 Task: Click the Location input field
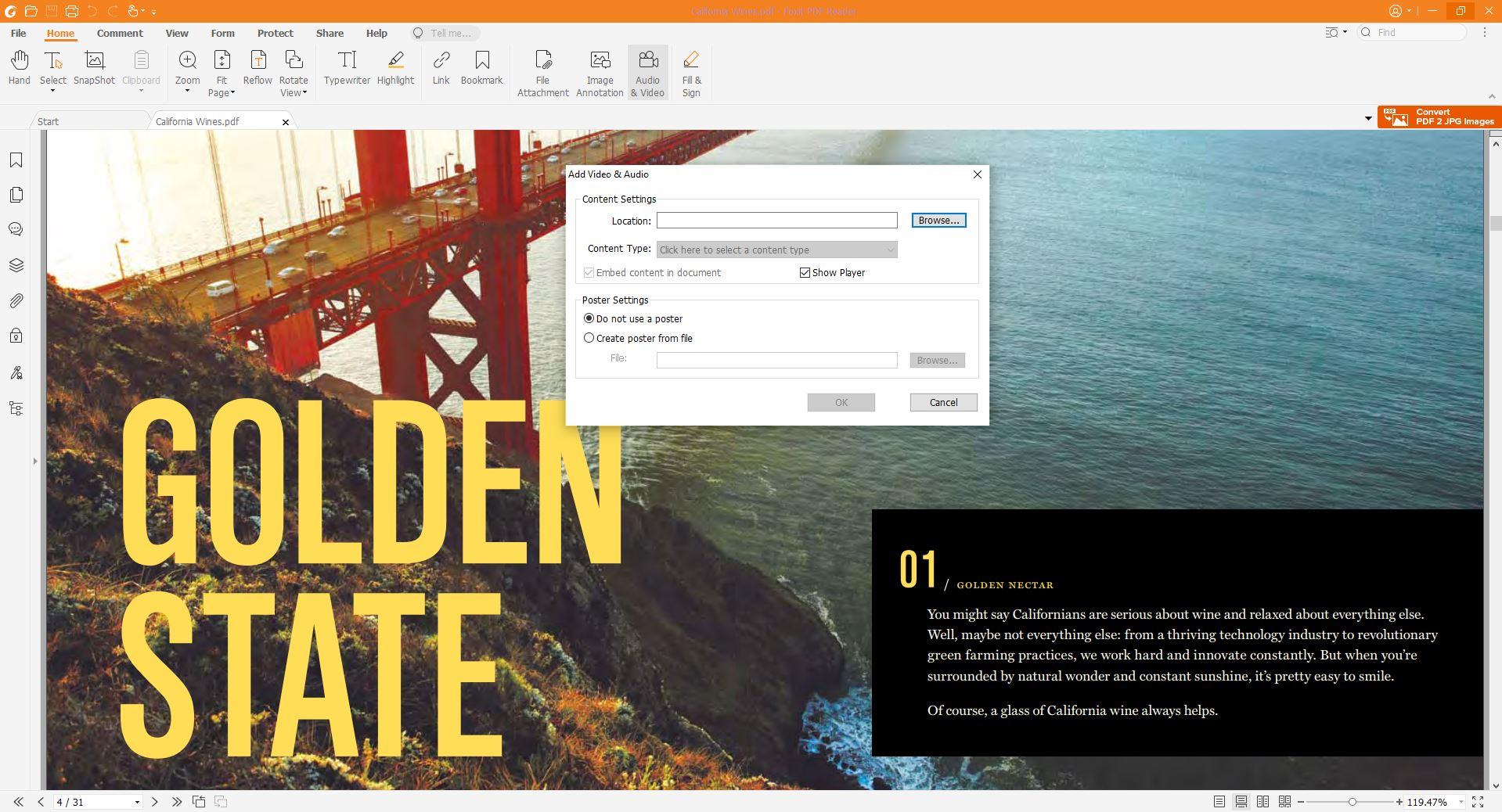(x=776, y=221)
